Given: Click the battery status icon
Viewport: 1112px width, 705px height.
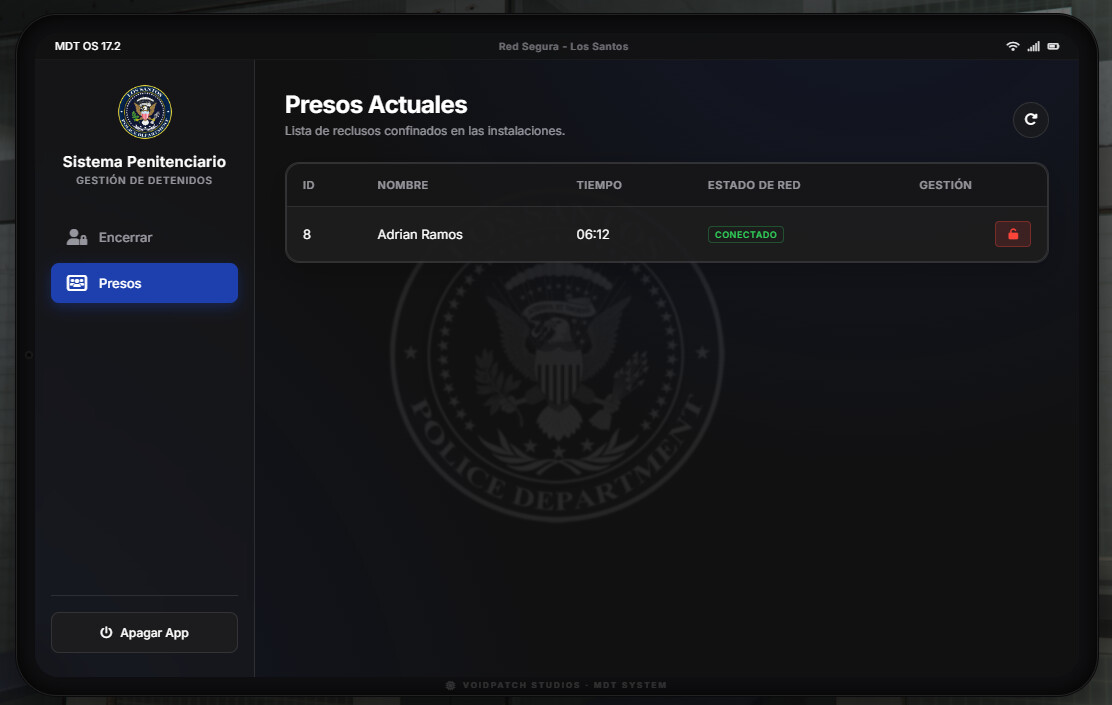Looking at the screenshot, I should click(x=1053, y=46).
